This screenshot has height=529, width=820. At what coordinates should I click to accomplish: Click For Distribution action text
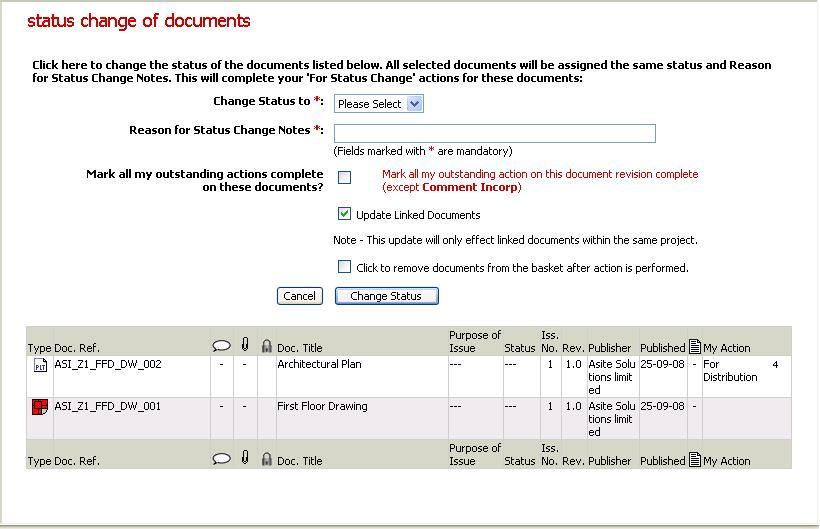point(730,371)
